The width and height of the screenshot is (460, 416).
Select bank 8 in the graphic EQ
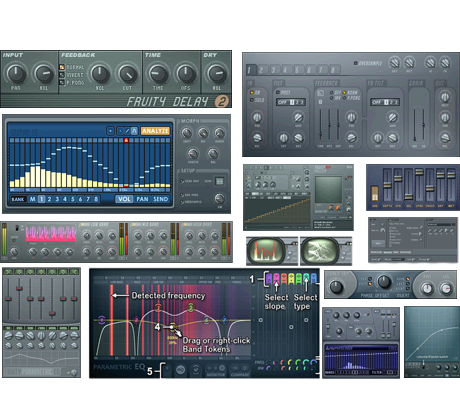(x=96, y=199)
